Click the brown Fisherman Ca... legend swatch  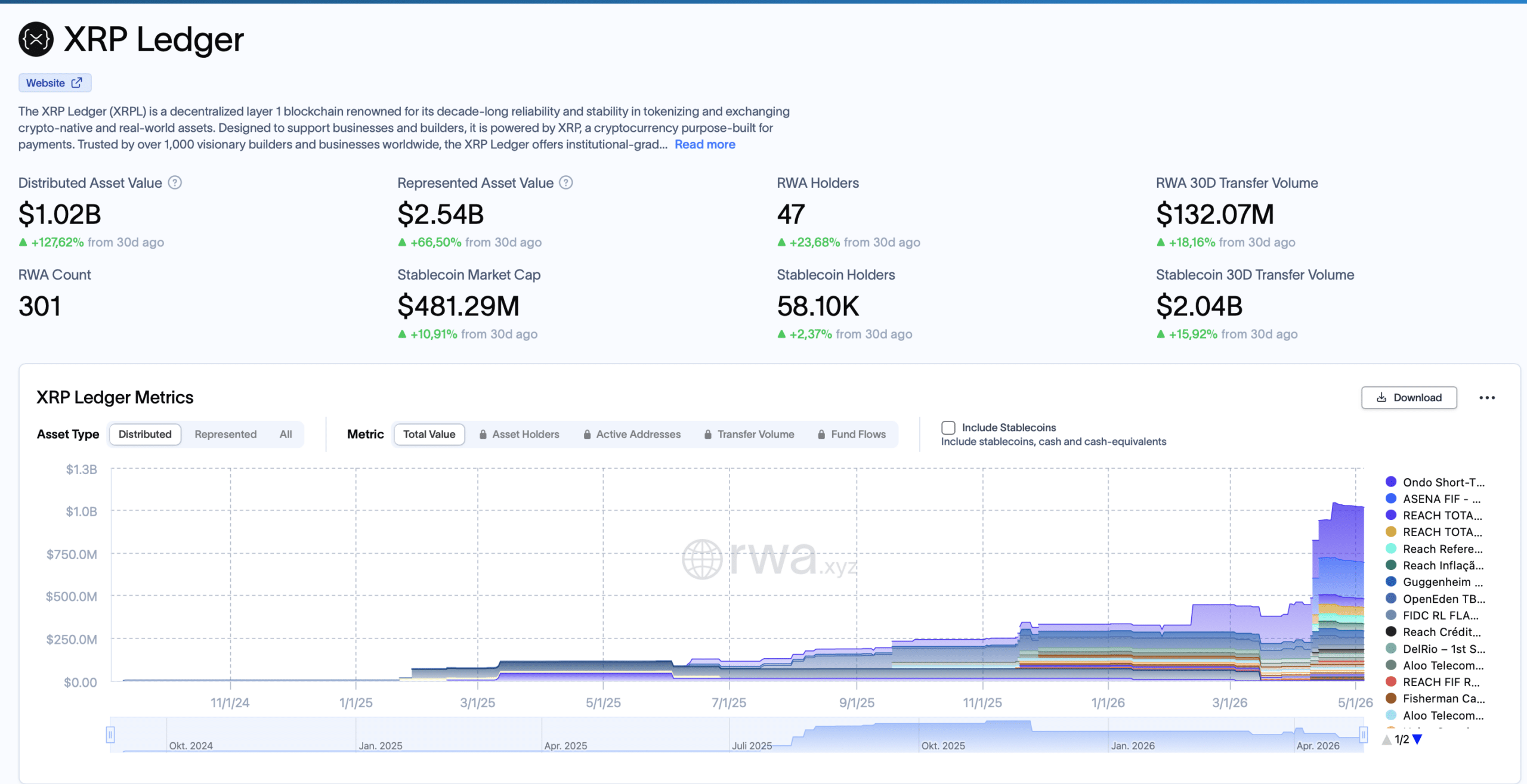1391,699
